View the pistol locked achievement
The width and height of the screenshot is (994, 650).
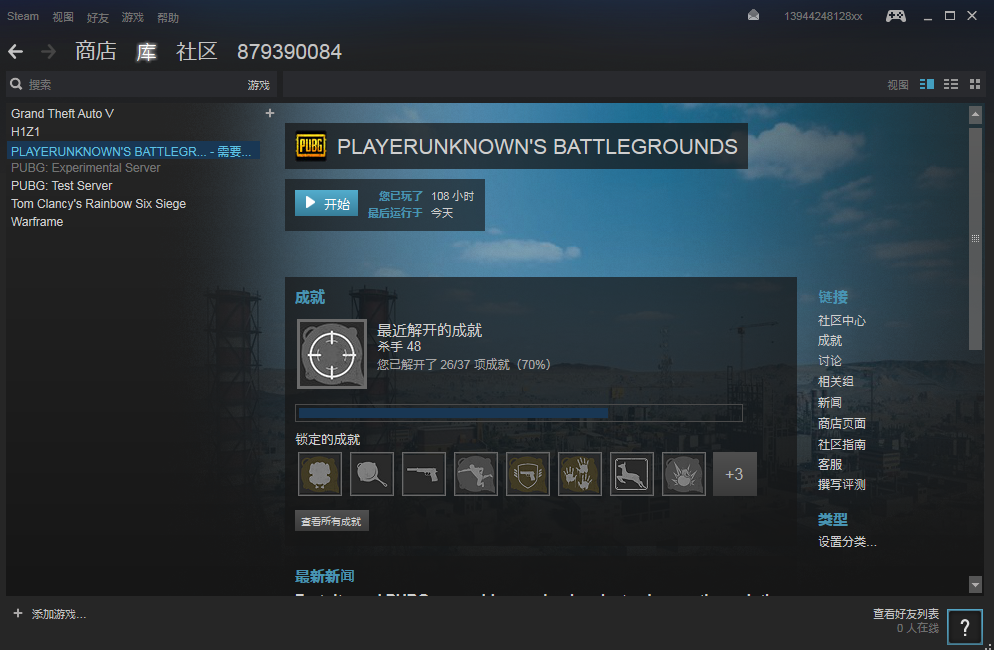(424, 474)
